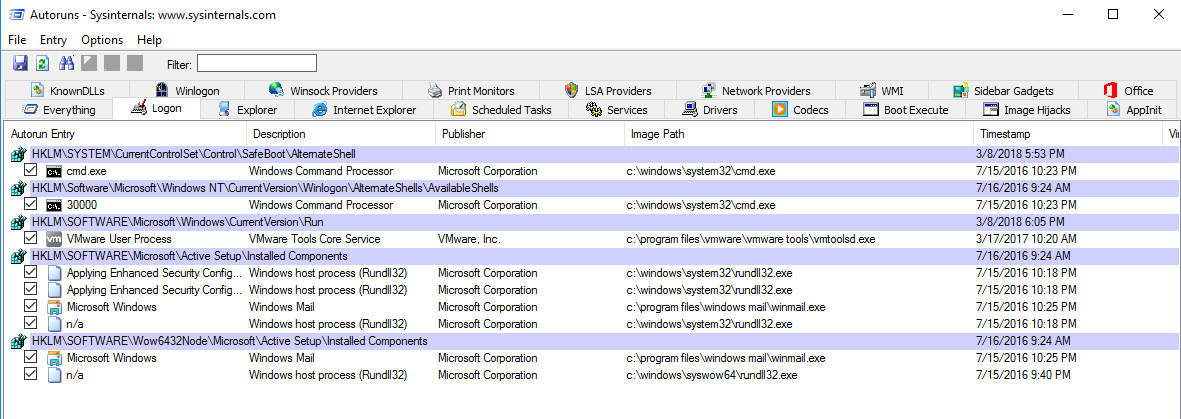Image resolution: width=1181 pixels, height=419 pixels.
Task: Open the Entry menu
Action: pyautogui.click(x=54, y=40)
